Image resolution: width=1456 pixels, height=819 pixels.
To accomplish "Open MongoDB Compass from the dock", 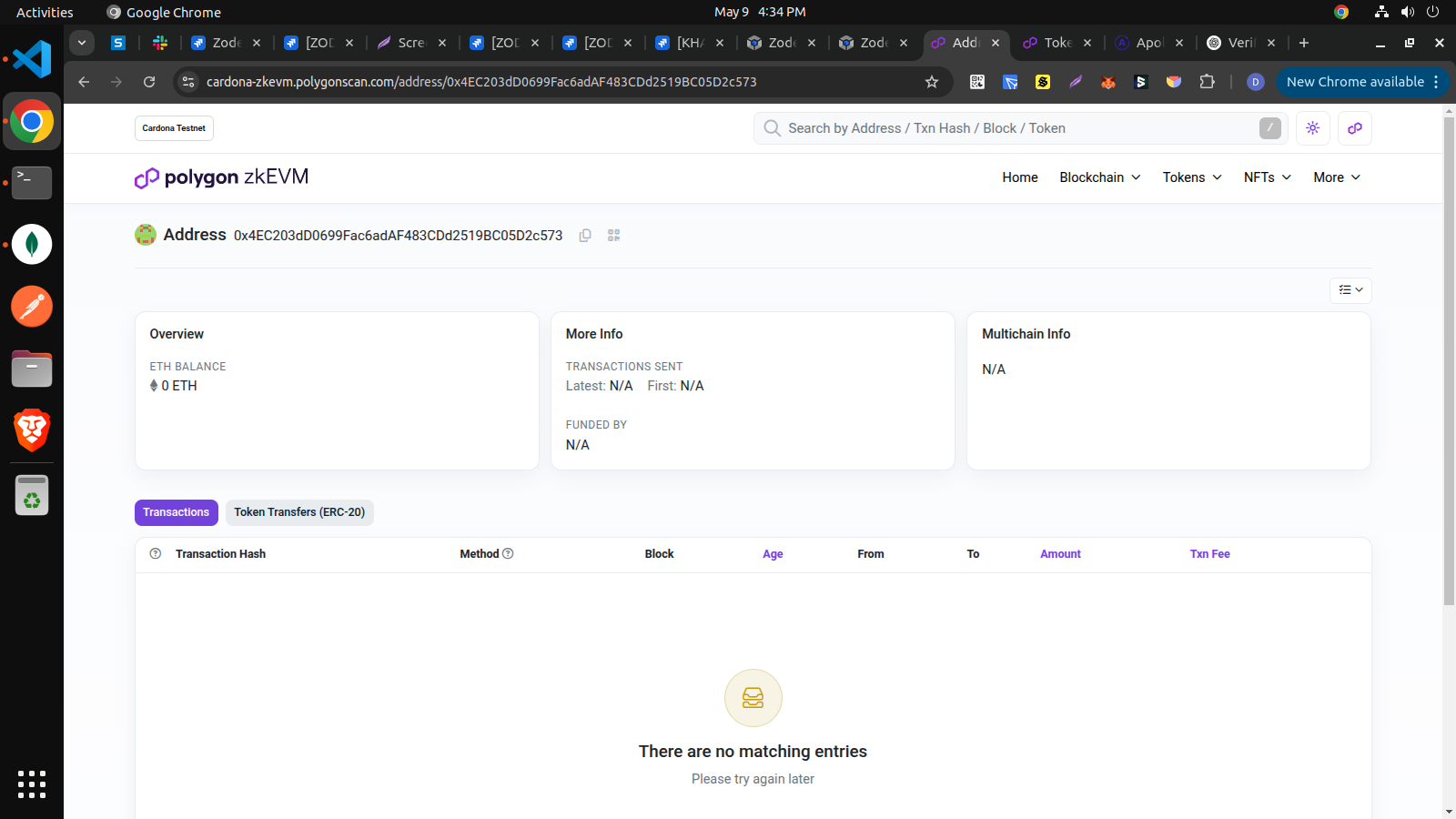I will [32, 244].
